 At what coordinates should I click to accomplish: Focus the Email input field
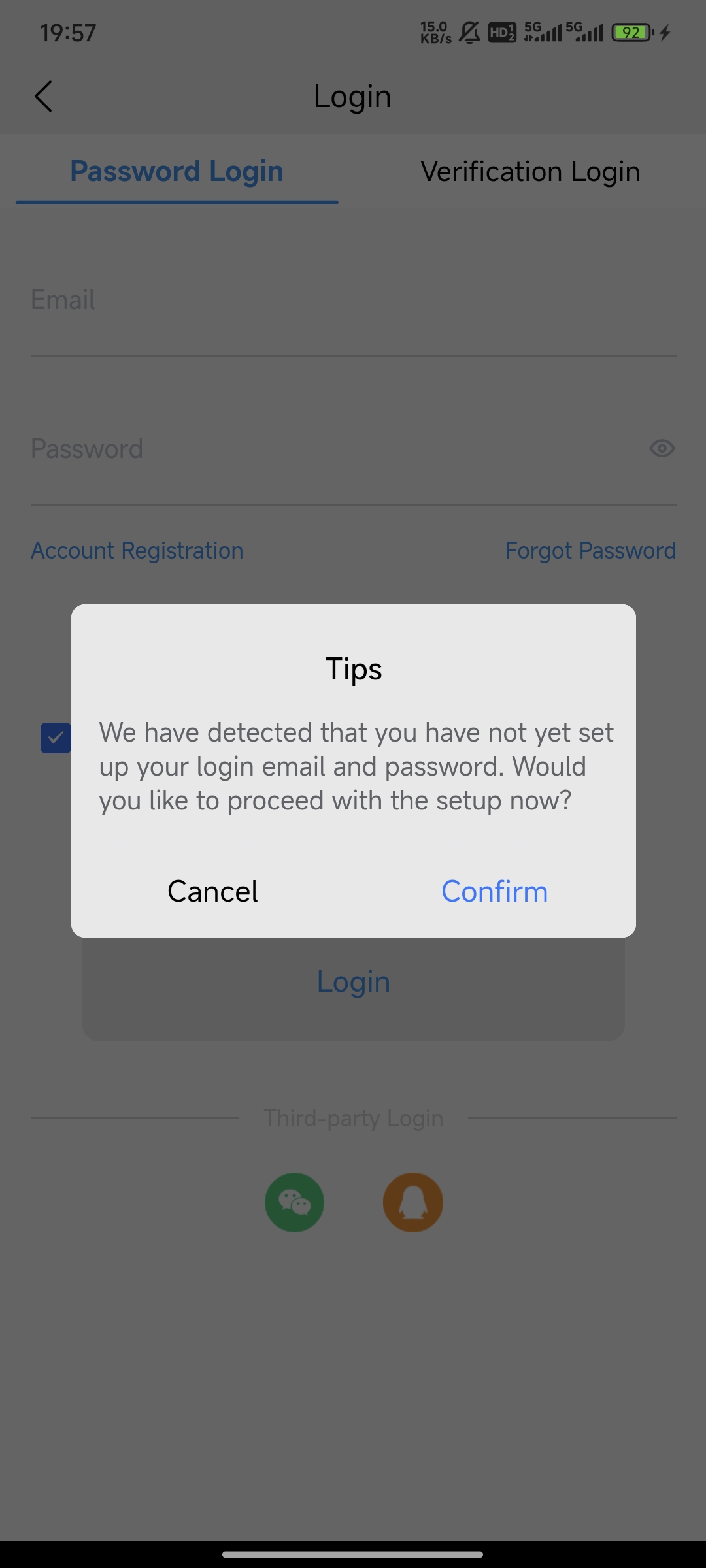[x=353, y=301]
